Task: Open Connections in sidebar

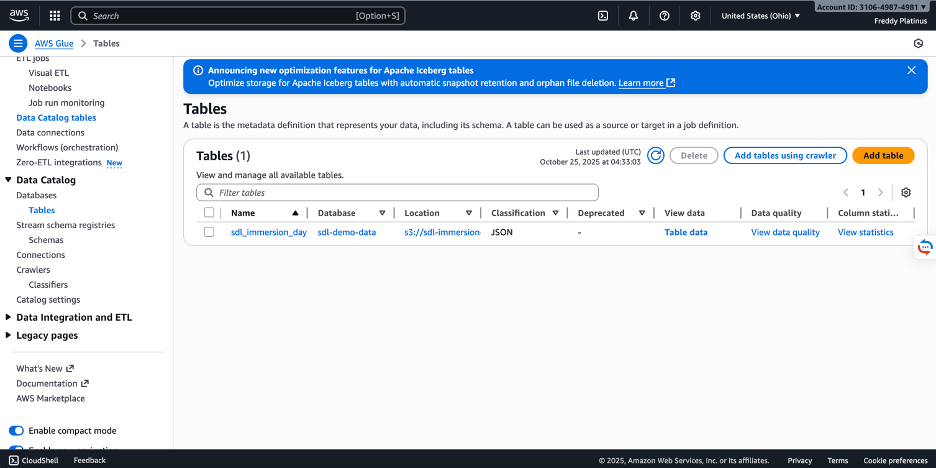Action: click(x=40, y=255)
